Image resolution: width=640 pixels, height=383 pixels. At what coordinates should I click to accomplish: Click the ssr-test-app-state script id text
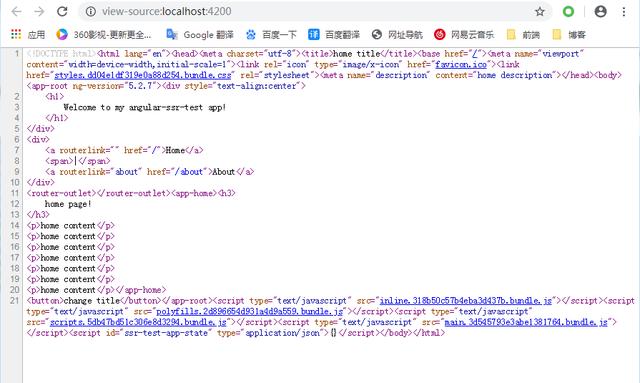[166, 333]
